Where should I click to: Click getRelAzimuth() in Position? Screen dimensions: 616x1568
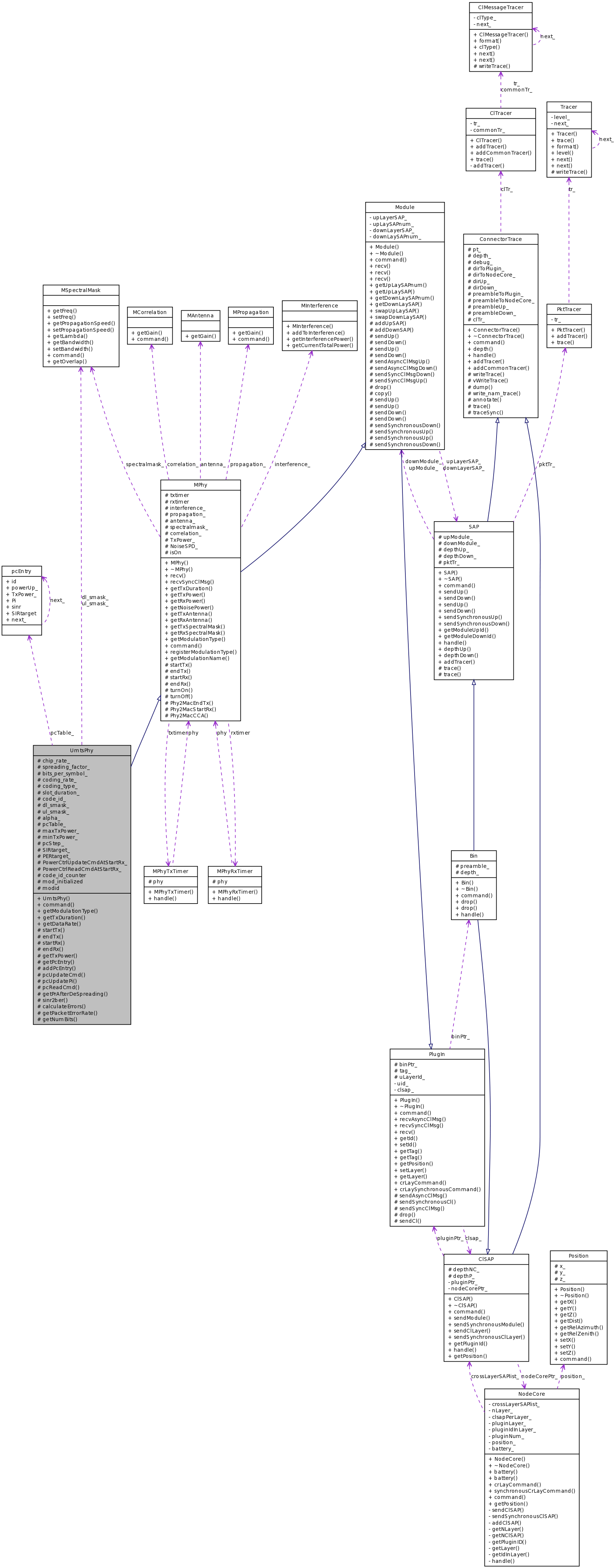579,1327
